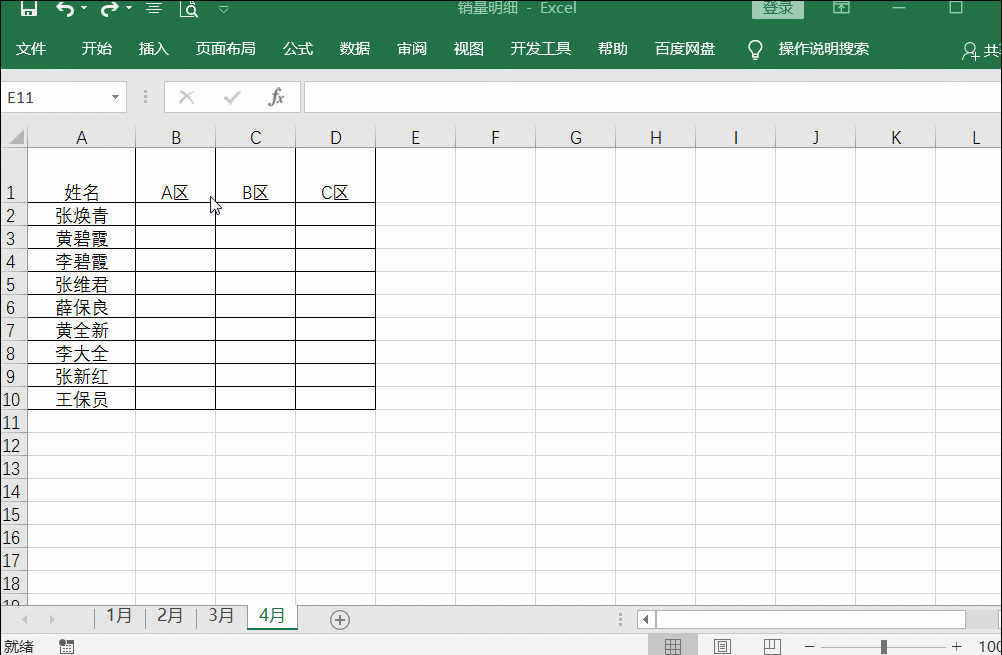Open the 数据 ribbon tab
The image size is (1002, 655).
(x=353, y=47)
